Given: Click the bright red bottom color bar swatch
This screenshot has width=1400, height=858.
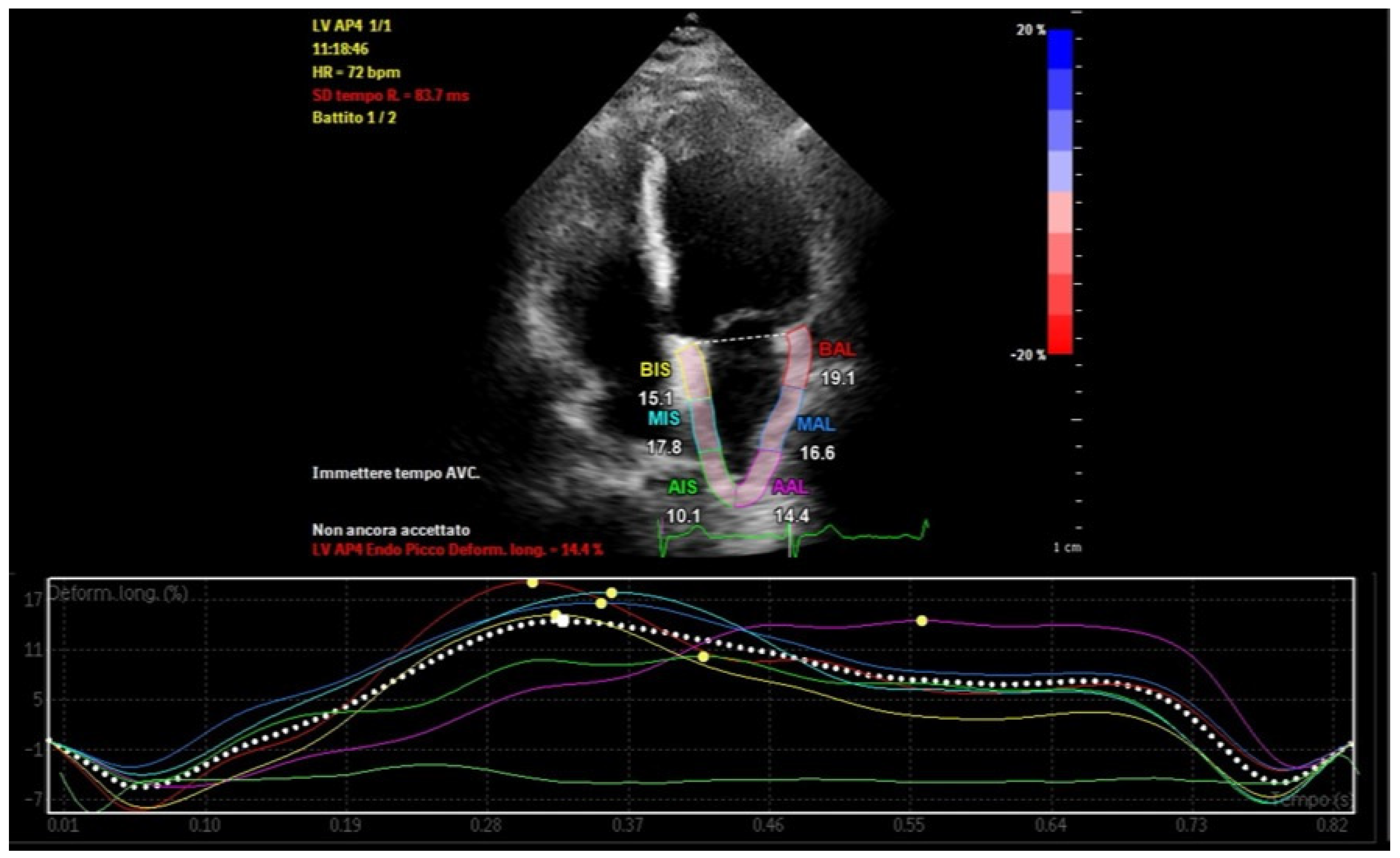Looking at the screenshot, I should pyautogui.click(x=1060, y=335).
